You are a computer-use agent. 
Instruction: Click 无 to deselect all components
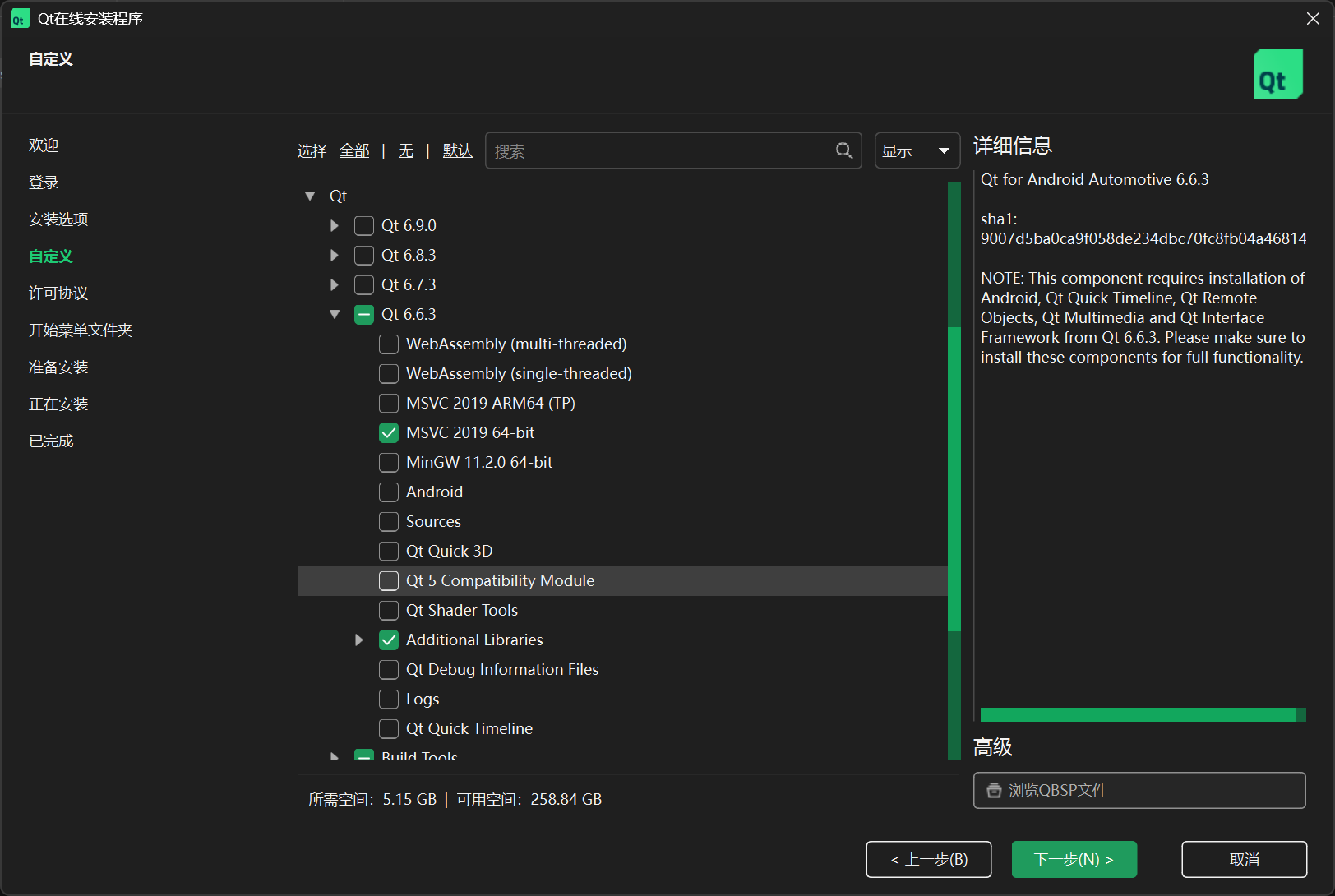[x=406, y=151]
